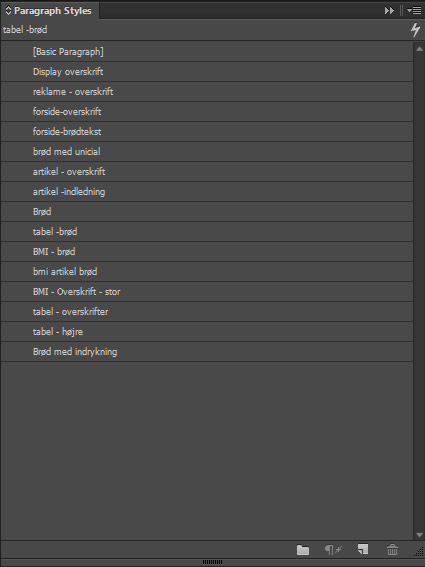The width and height of the screenshot is (425, 567).
Task: Apply the brød med unicial style
Action: (x=207, y=152)
